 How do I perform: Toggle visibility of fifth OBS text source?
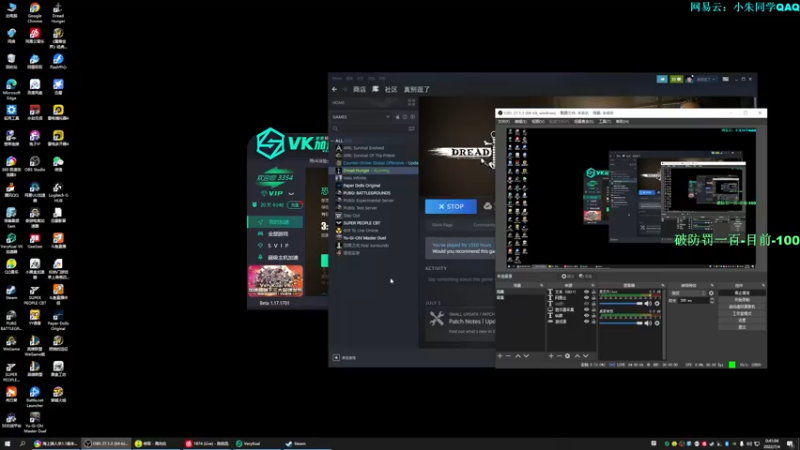point(586,316)
